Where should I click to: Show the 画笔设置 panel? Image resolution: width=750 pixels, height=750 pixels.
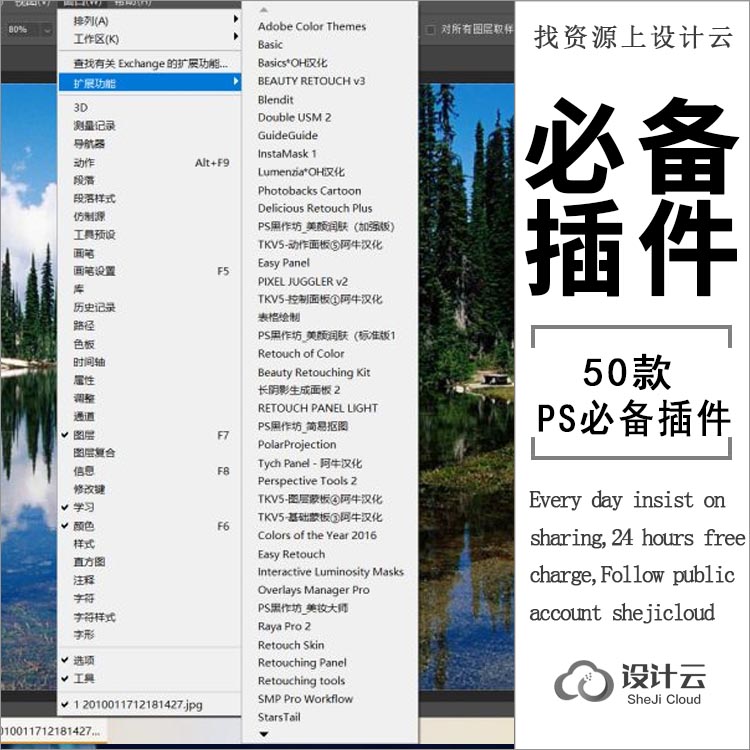click(150, 271)
